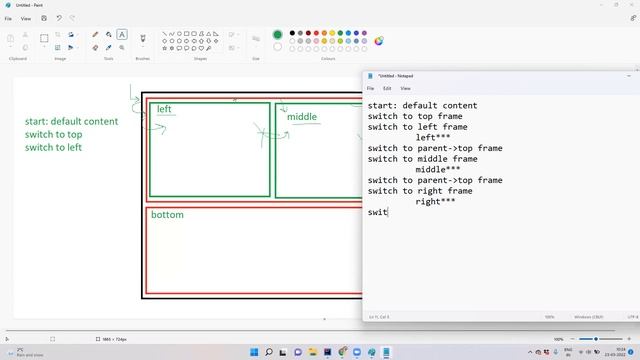Click the Paint zoom slider handle
Viewport: 640px width, 360px height.
(596, 339)
